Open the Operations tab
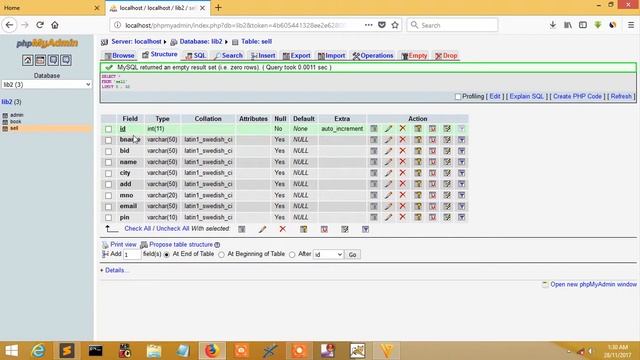Screen dimensions: 640x360 373,56
